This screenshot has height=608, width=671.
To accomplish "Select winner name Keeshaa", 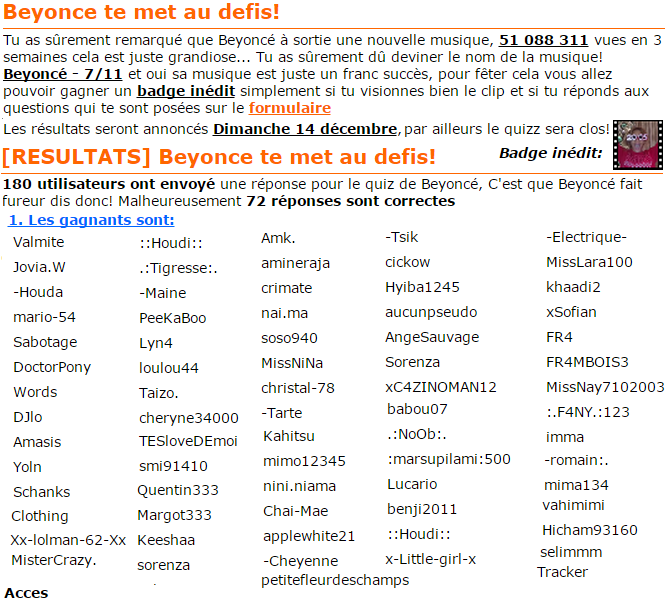I will tap(166, 540).
